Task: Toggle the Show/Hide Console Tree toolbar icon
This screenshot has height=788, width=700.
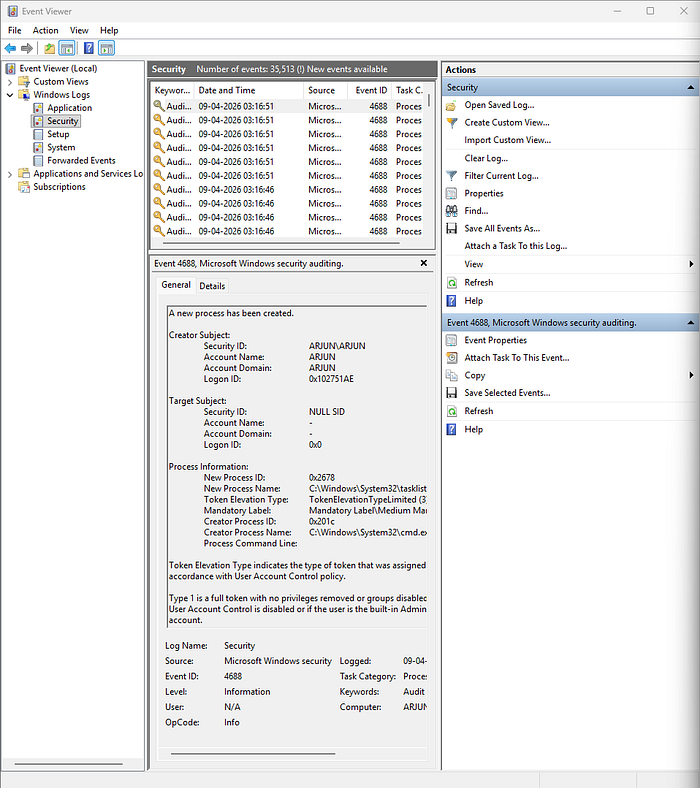Action: (x=67, y=48)
